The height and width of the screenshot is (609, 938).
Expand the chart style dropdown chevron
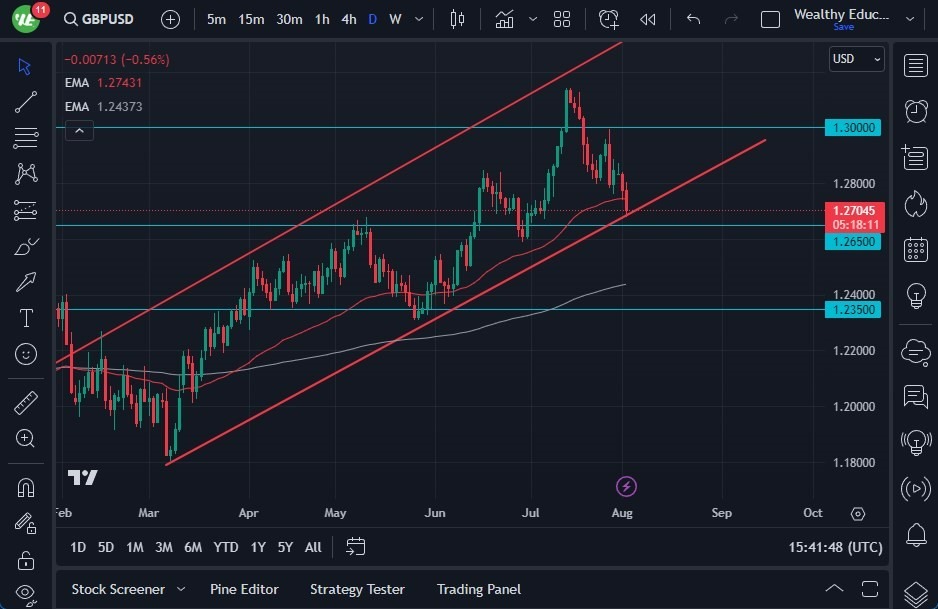[533, 18]
